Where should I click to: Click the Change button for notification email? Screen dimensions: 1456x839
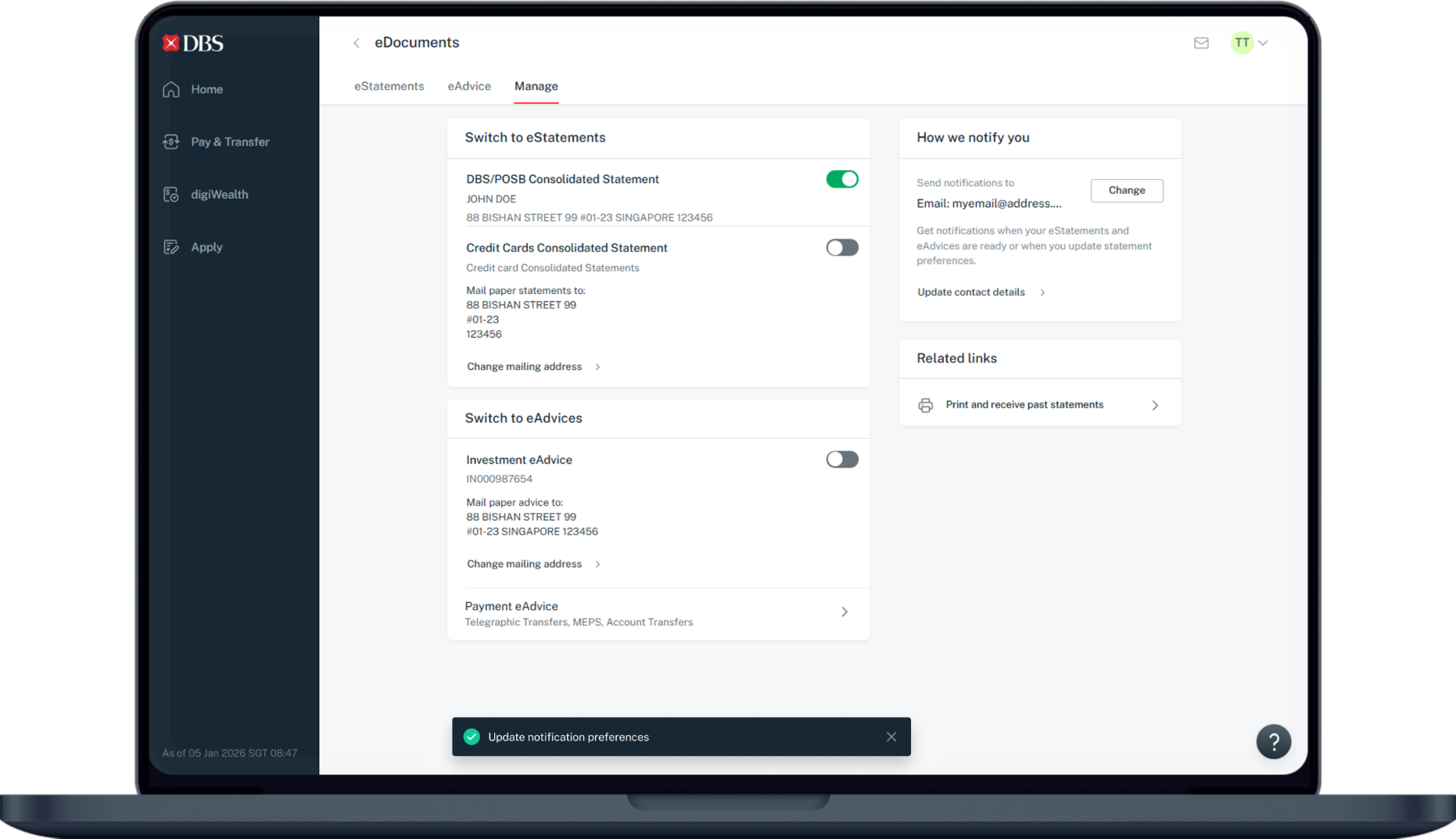tap(1126, 191)
